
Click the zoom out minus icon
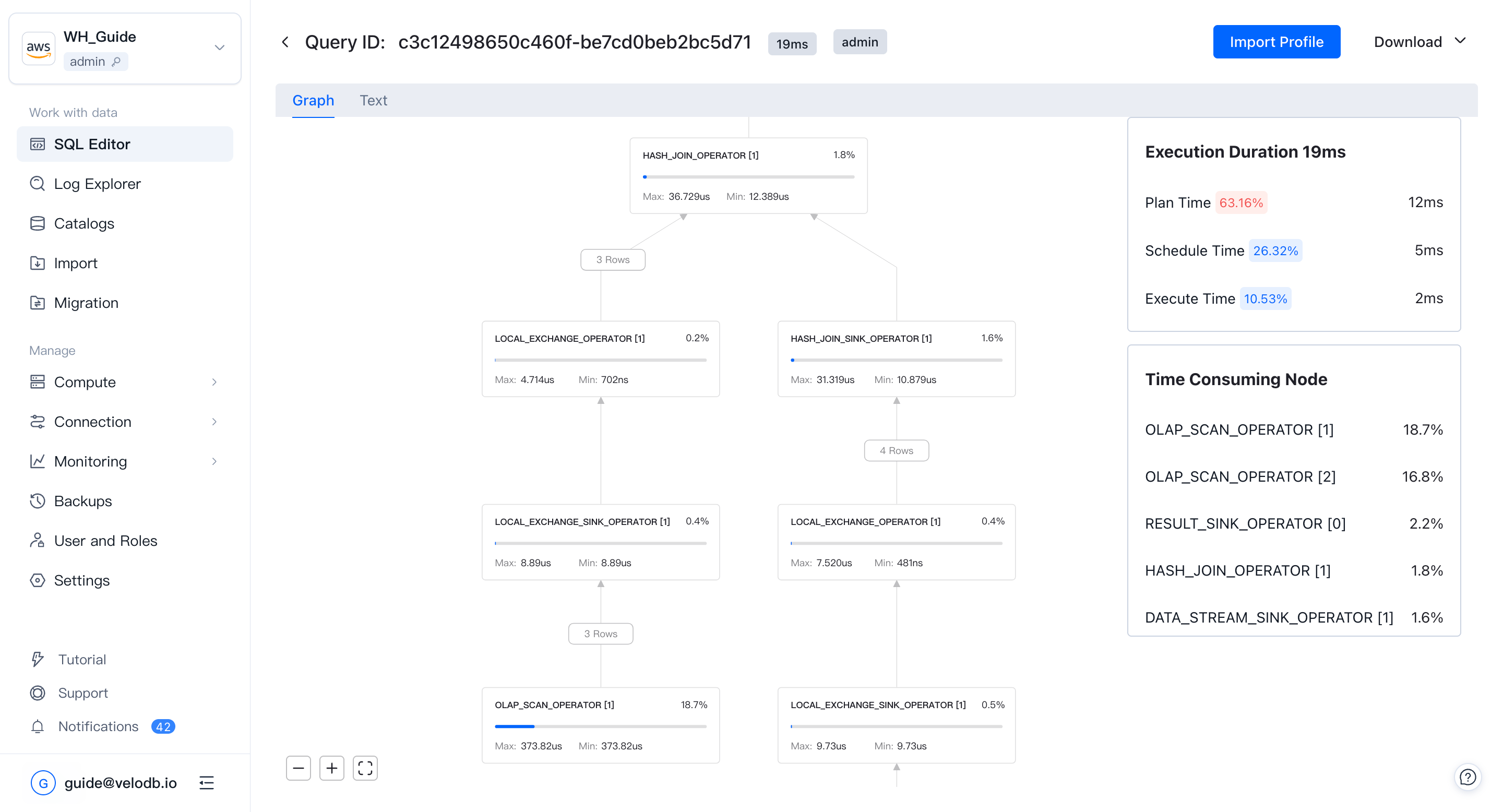[x=298, y=768]
